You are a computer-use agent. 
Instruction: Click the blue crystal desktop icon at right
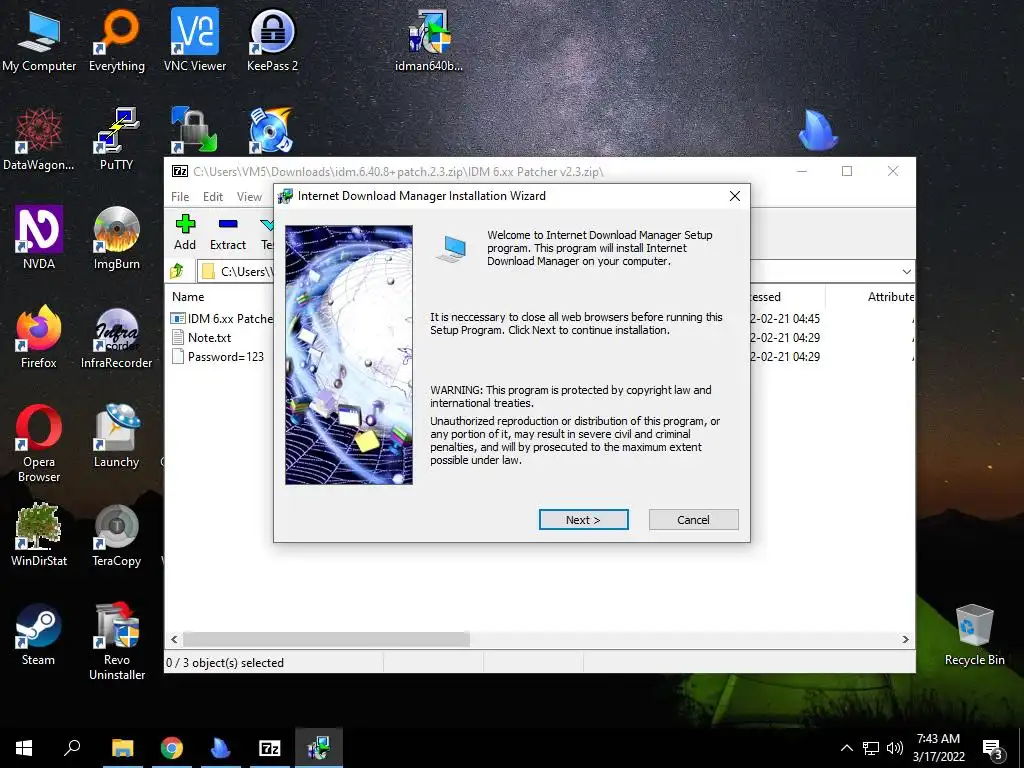point(818,130)
